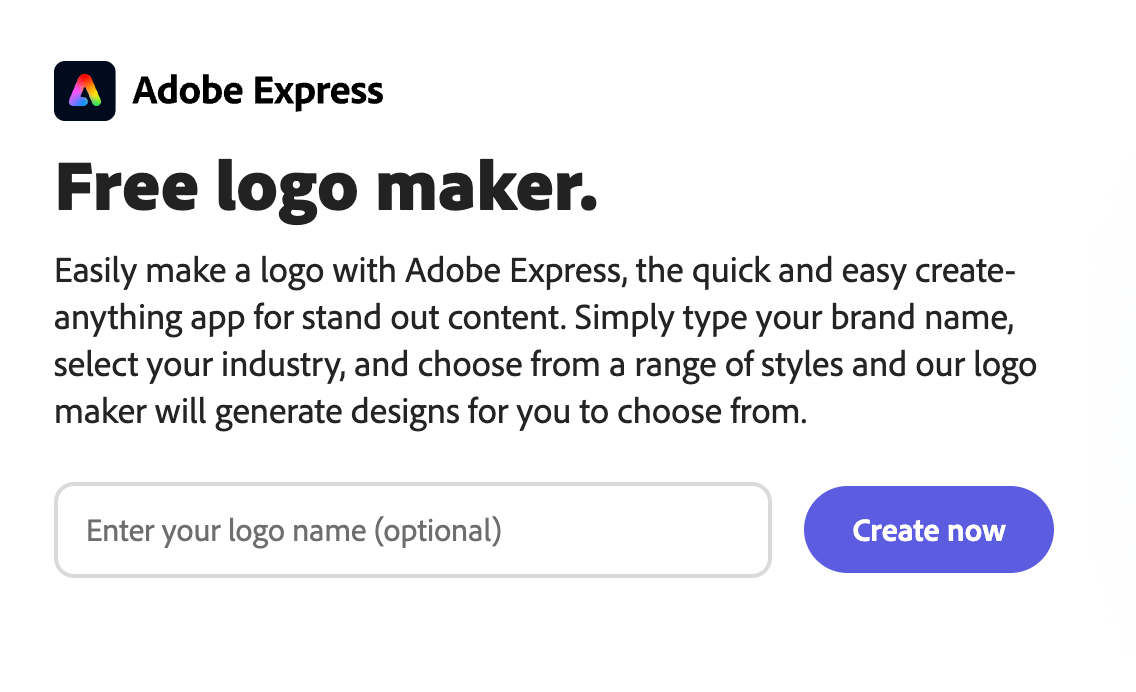
Task: Click the word "Free" in the heading
Action: point(120,187)
